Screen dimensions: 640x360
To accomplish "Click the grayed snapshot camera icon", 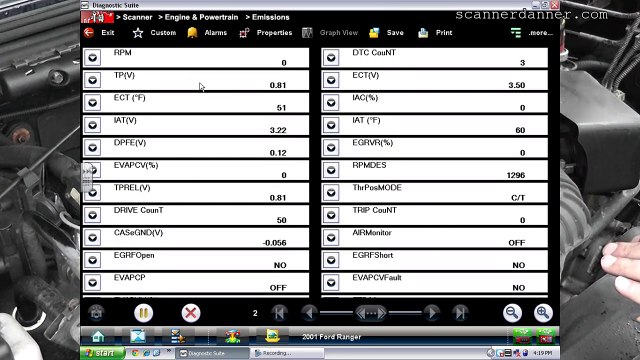I will [x=96, y=313].
